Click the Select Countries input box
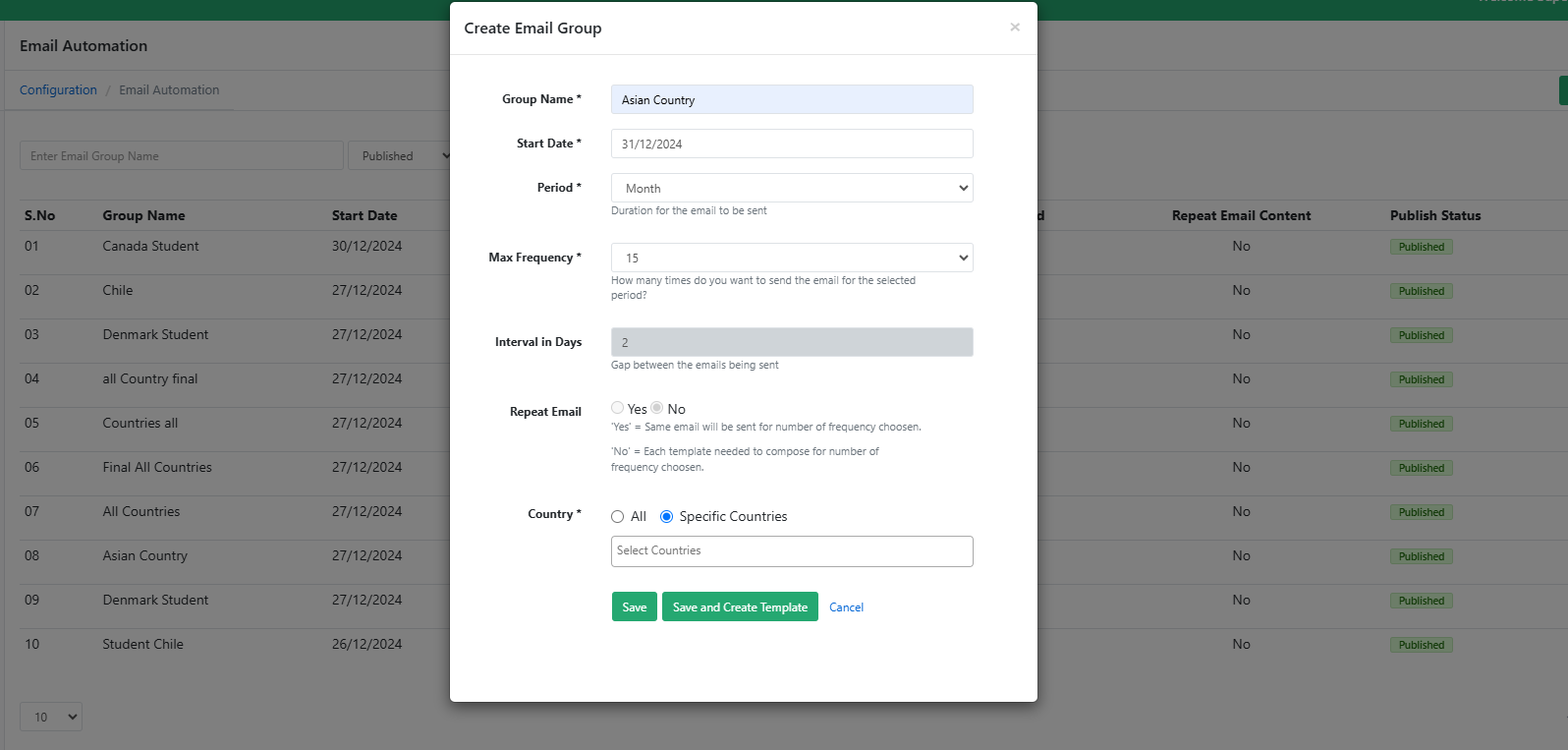Screen dimensions: 1568x750 pyautogui.click(x=791, y=551)
